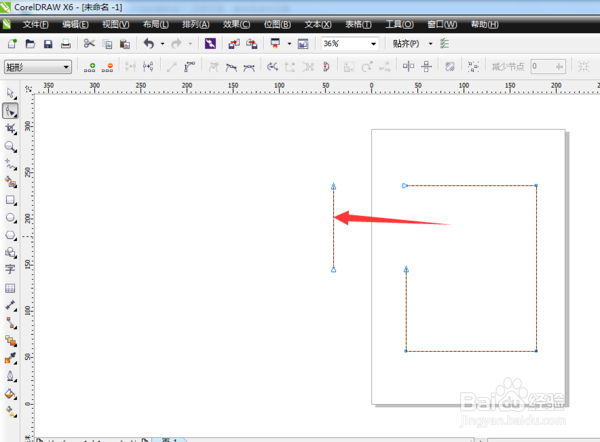Screen dimensions: 600x442
Task: Reflect nodes horizontally icon
Action: (x=408, y=67)
